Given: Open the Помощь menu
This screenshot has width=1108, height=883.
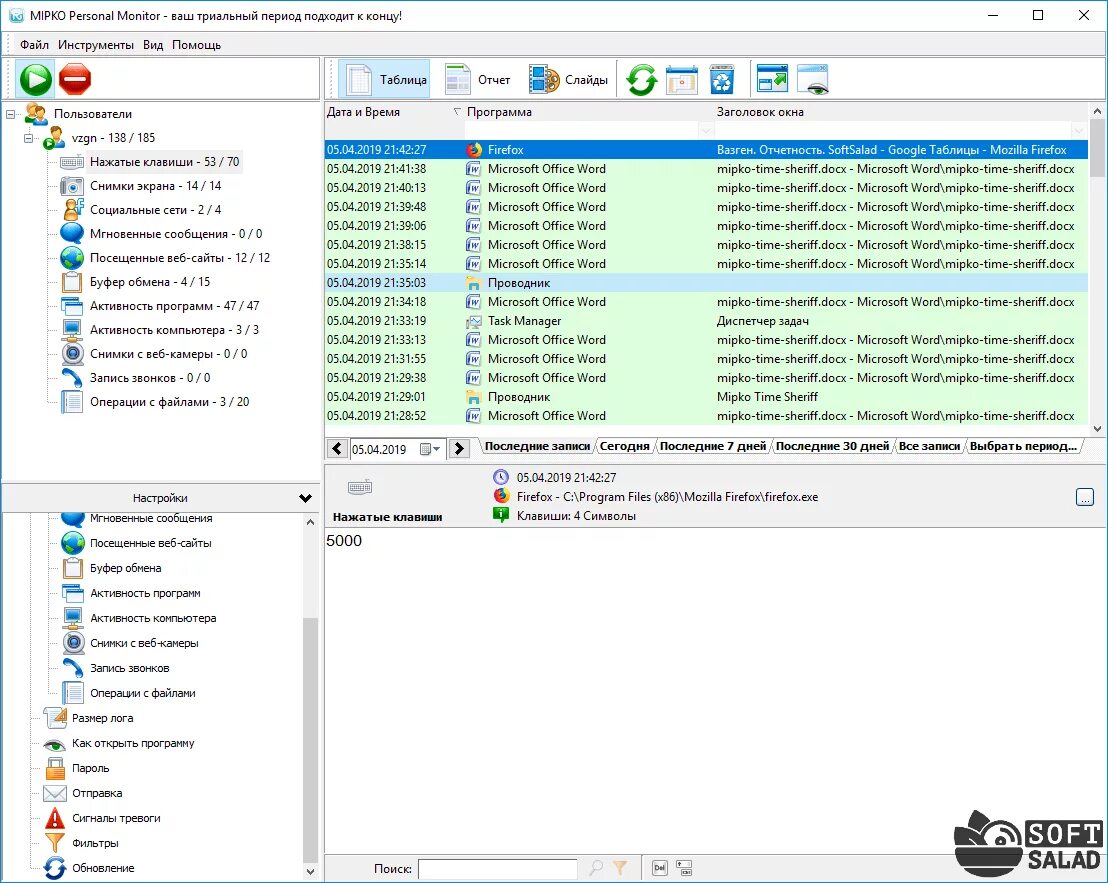Looking at the screenshot, I should pos(196,45).
